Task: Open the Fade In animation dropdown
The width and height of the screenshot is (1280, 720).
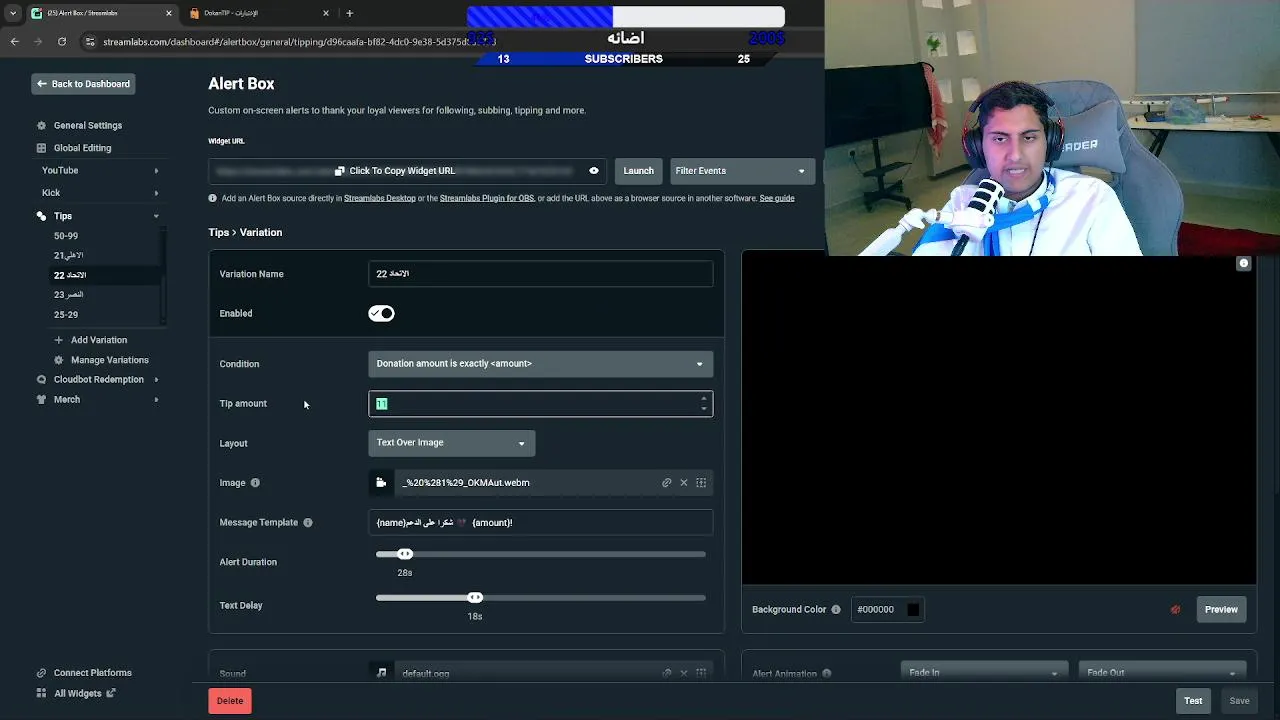Action: [982, 673]
